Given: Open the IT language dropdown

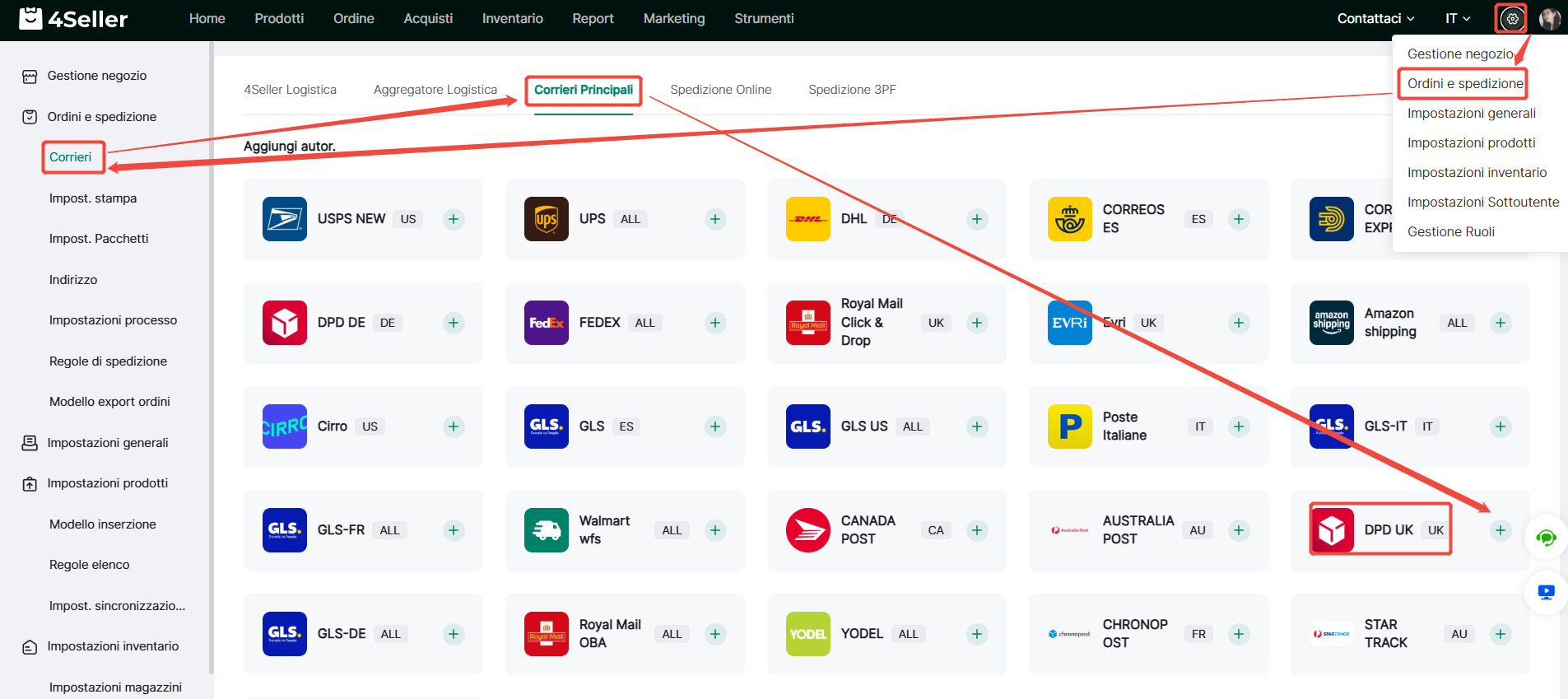Looking at the screenshot, I should (1458, 18).
